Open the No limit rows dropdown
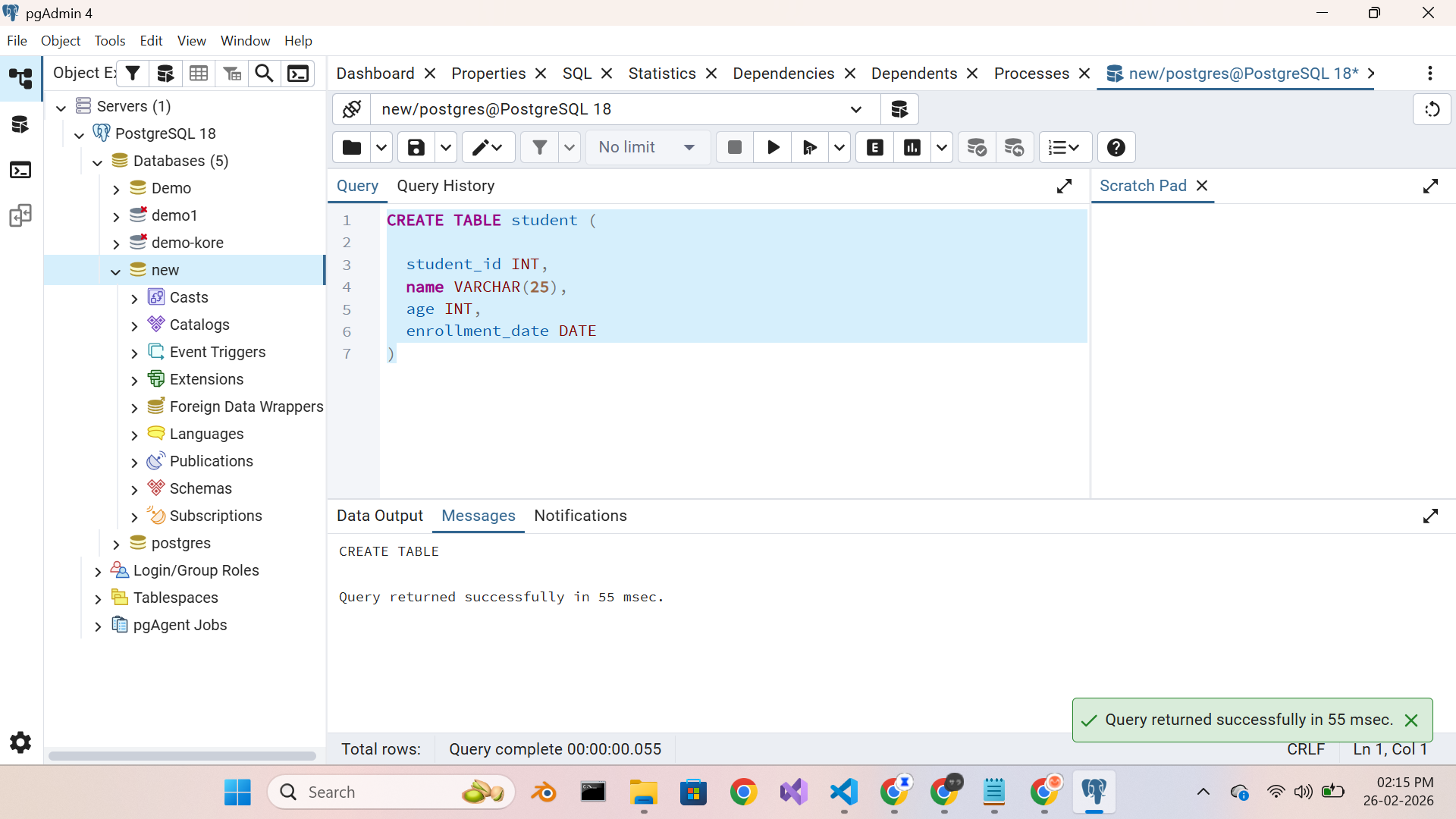 (x=648, y=147)
